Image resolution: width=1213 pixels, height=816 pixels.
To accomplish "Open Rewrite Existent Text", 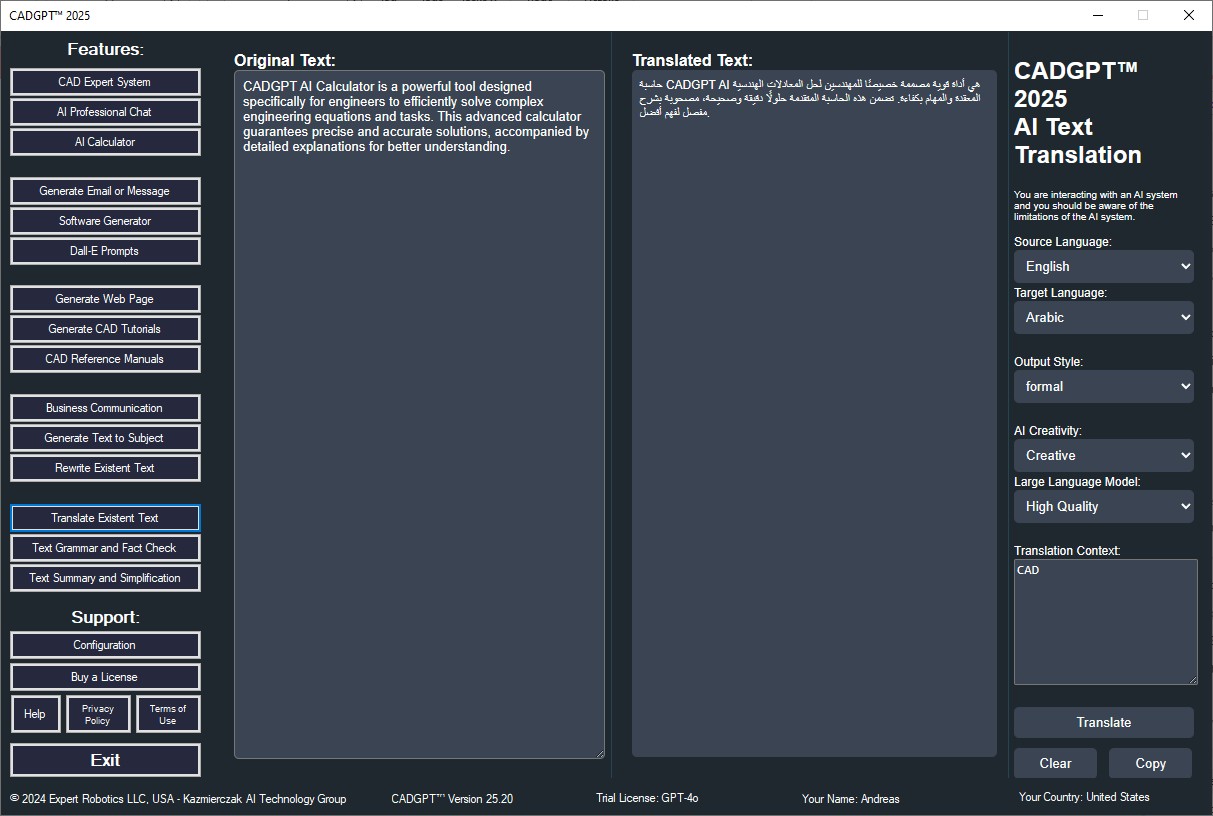I will pos(105,468).
